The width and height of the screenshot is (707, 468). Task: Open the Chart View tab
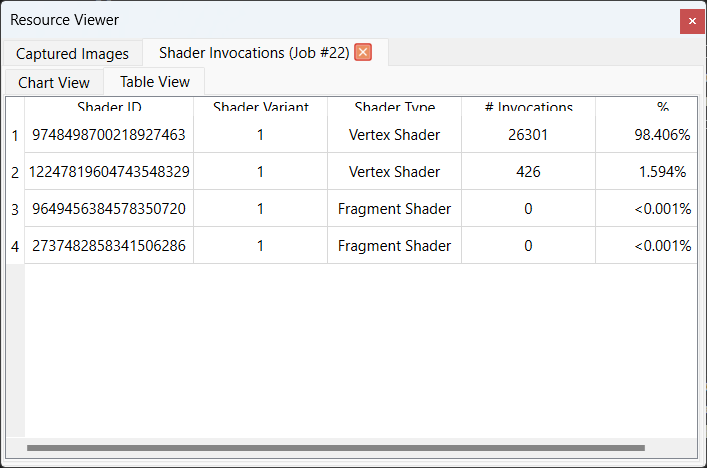(54, 83)
